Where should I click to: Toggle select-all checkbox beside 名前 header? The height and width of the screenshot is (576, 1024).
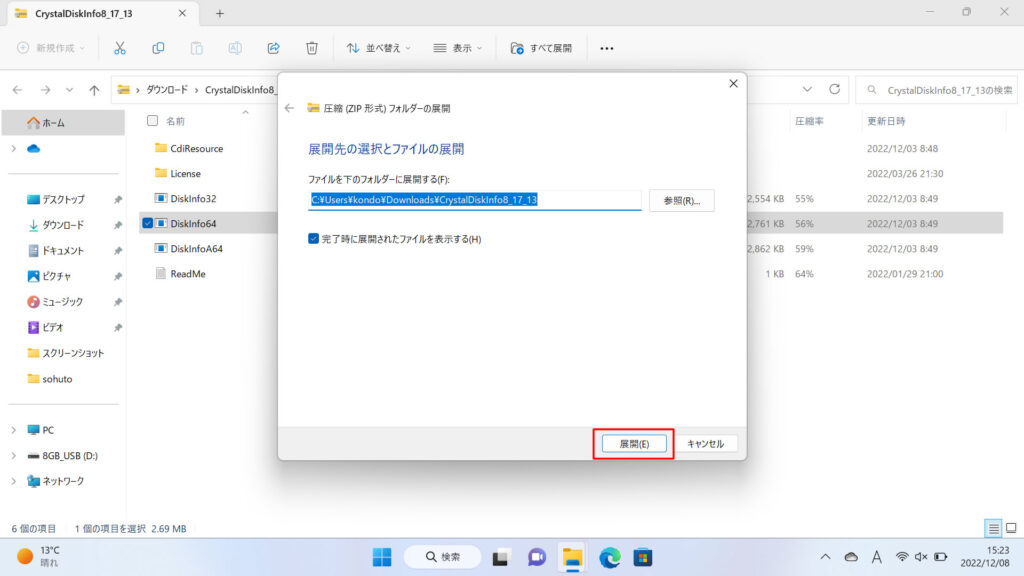coord(152,121)
